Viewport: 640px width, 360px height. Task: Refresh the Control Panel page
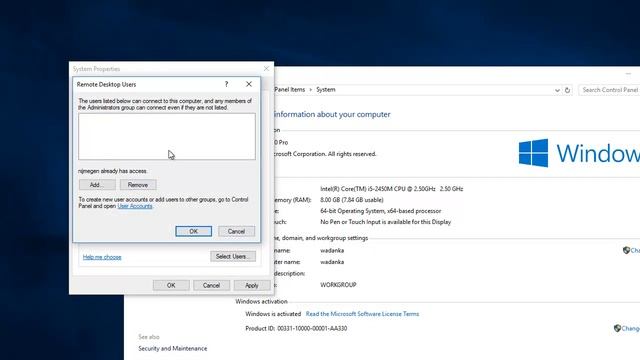pyautogui.click(x=567, y=90)
